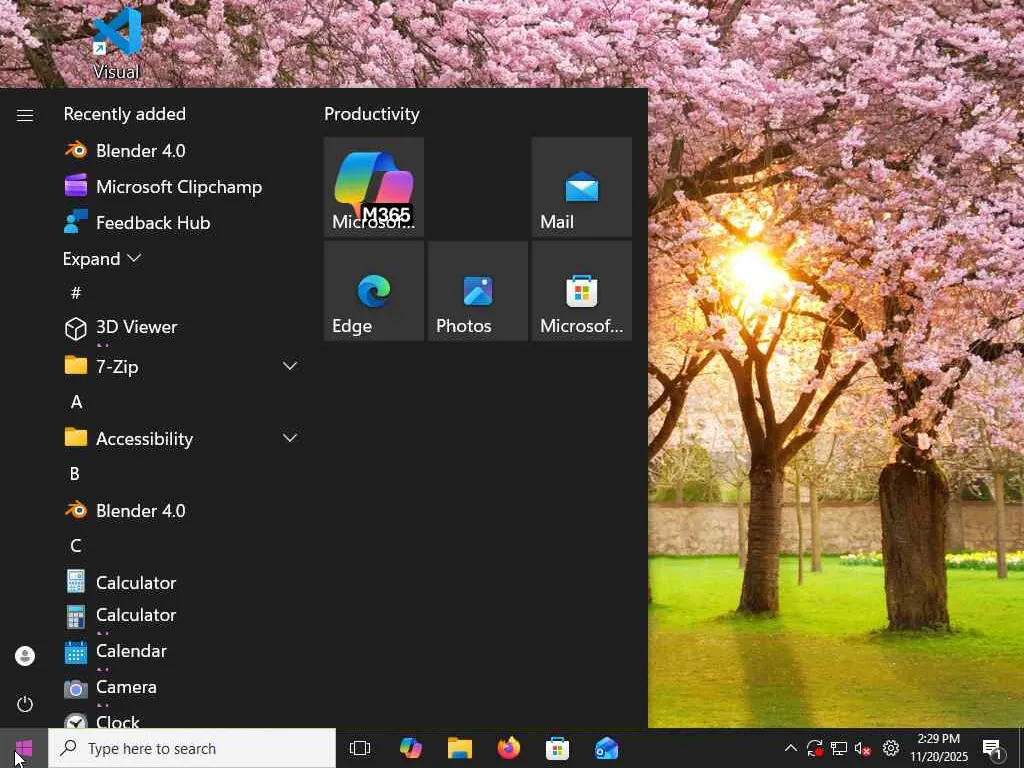1024x768 pixels.
Task: Open Microsoft Store from the taskbar
Action: (557, 748)
